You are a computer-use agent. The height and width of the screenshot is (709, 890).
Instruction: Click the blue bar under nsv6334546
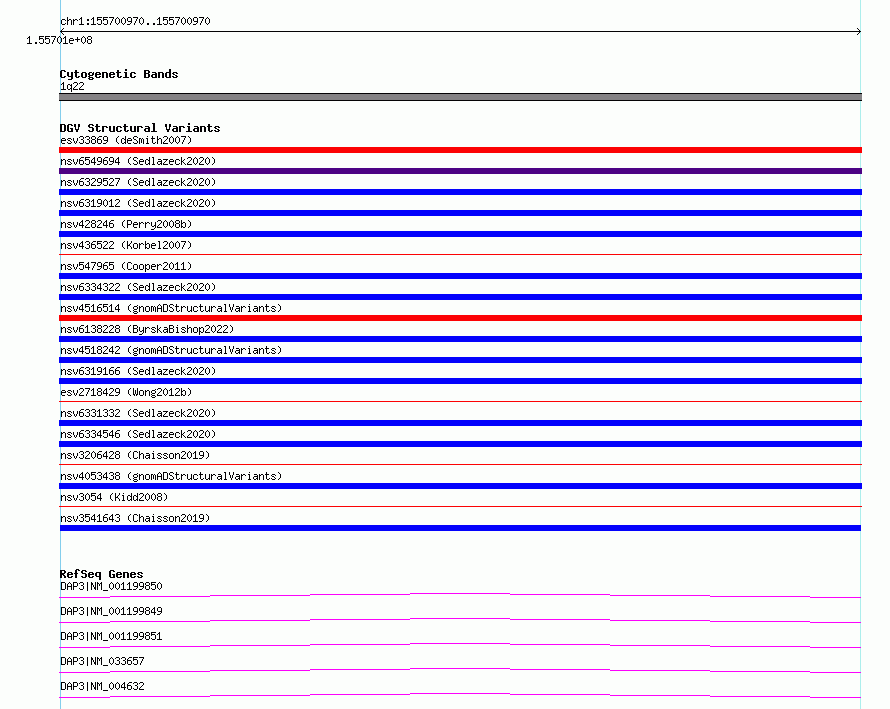pos(460,444)
